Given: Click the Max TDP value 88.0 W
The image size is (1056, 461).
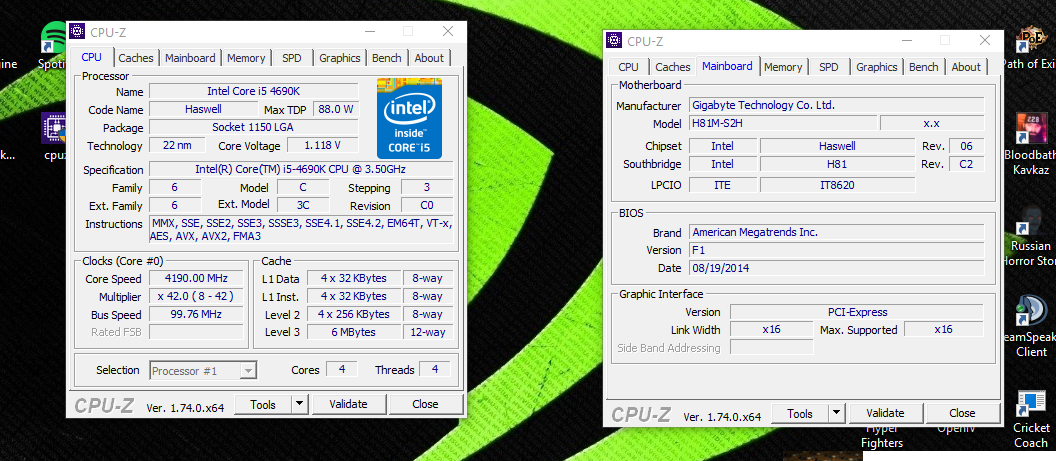Looking at the screenshot, I should [336, 109].
